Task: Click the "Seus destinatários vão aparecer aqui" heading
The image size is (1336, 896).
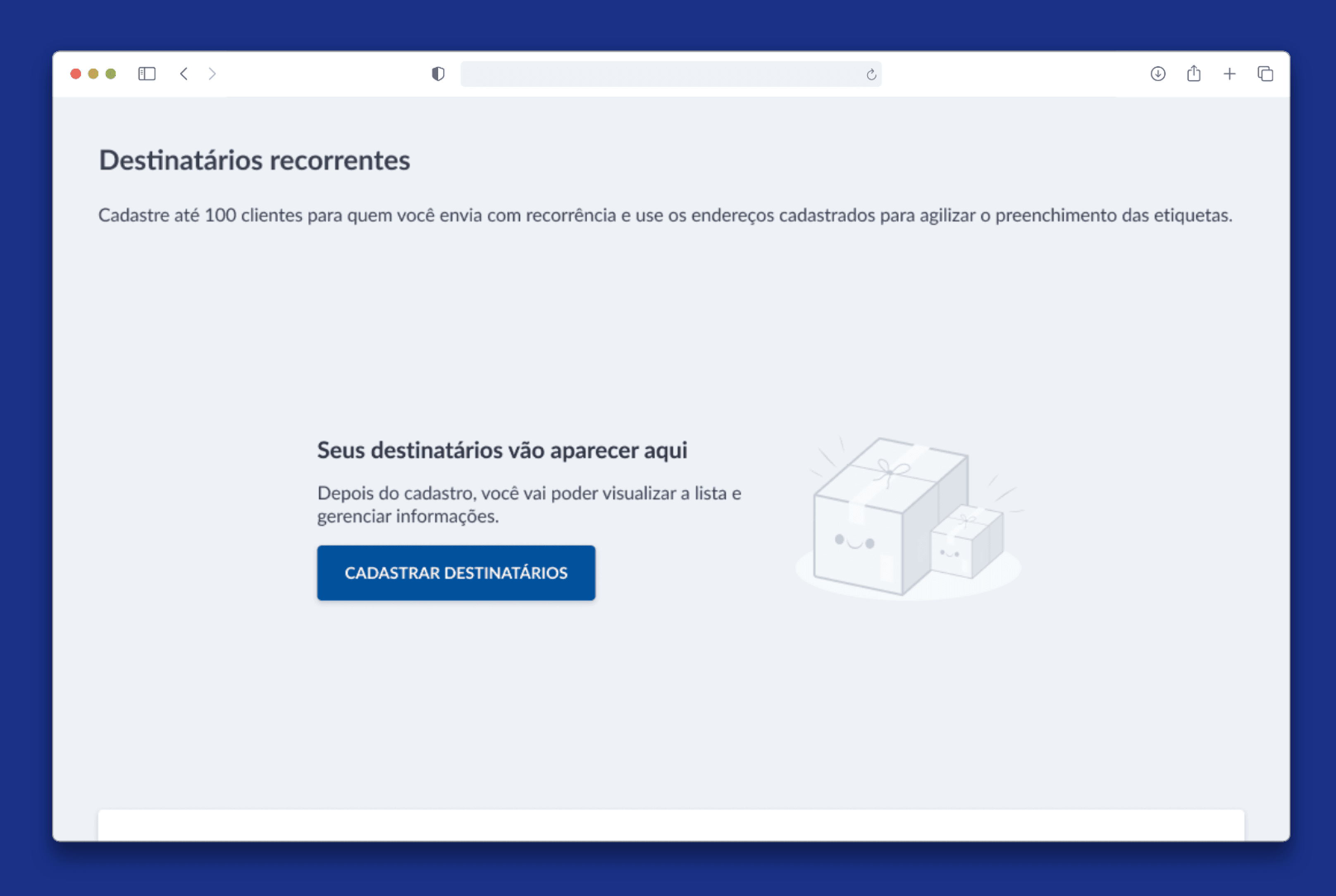Action: click(502, 450)
